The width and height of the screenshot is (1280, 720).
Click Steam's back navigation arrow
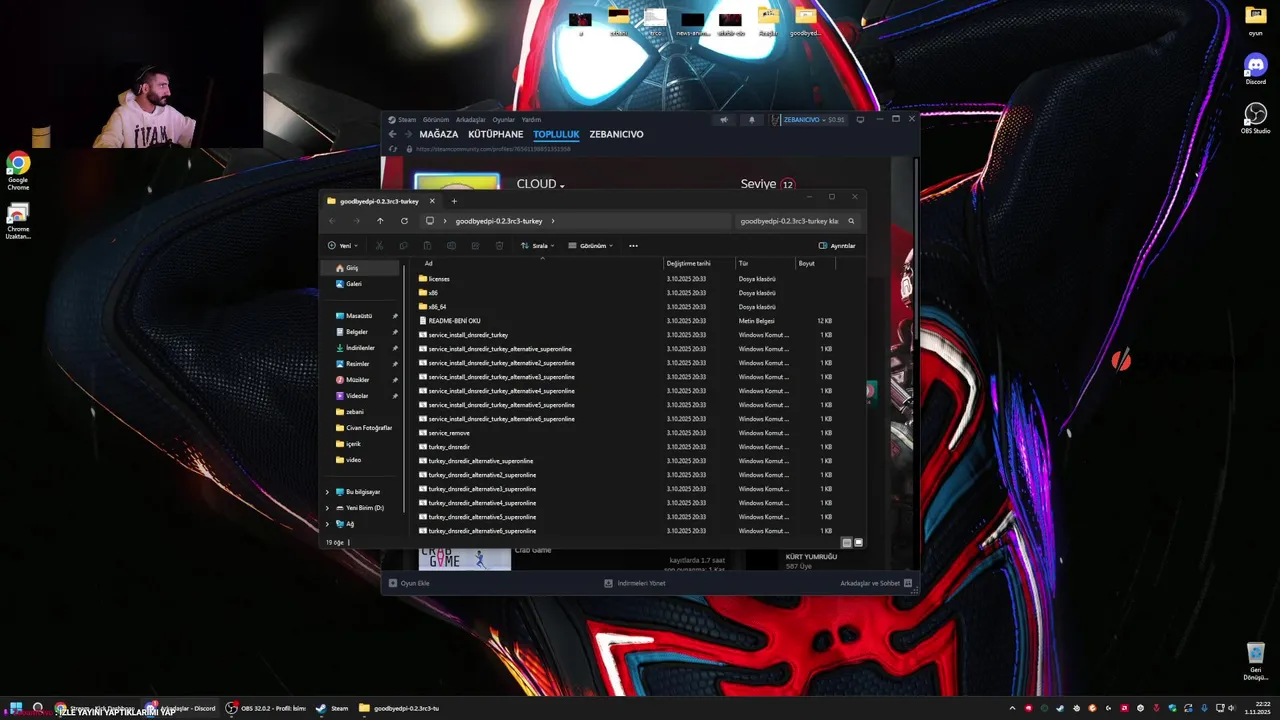coord(393,134)
